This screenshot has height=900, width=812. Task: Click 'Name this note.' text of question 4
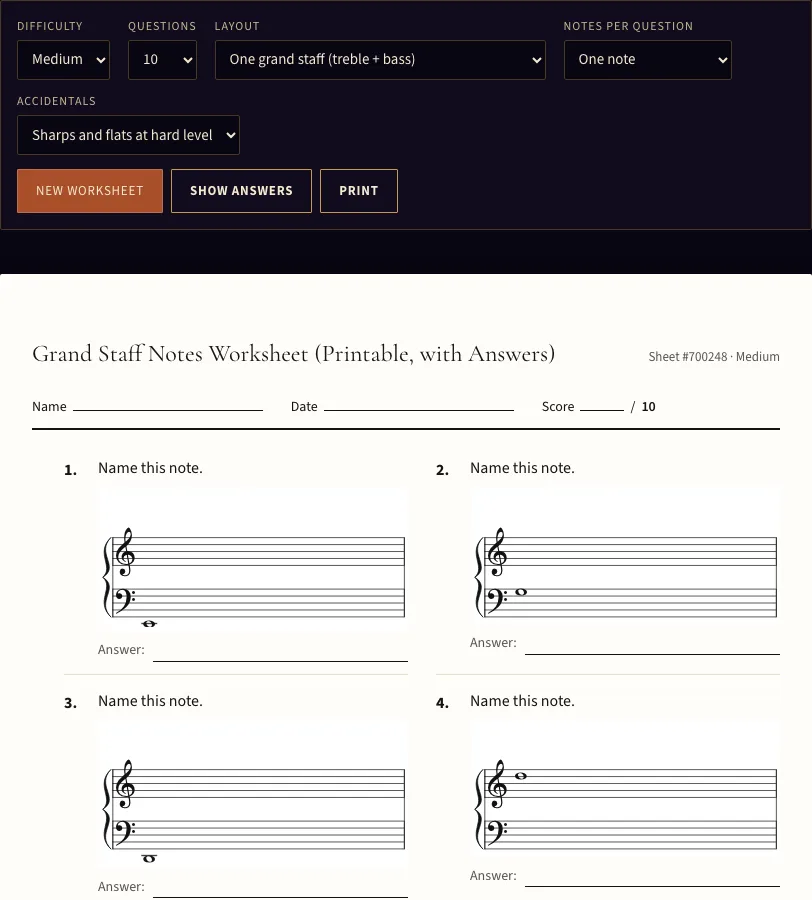pyautogui.click(x=522, y=701)
